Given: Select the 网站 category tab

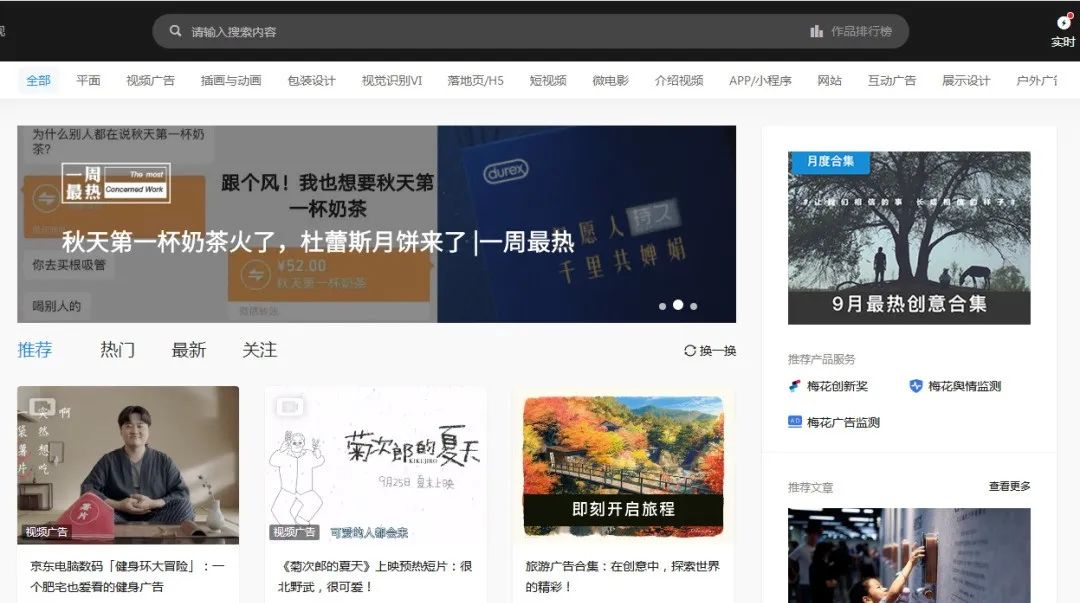Looking at the screenshot, I should pos(829,81).
